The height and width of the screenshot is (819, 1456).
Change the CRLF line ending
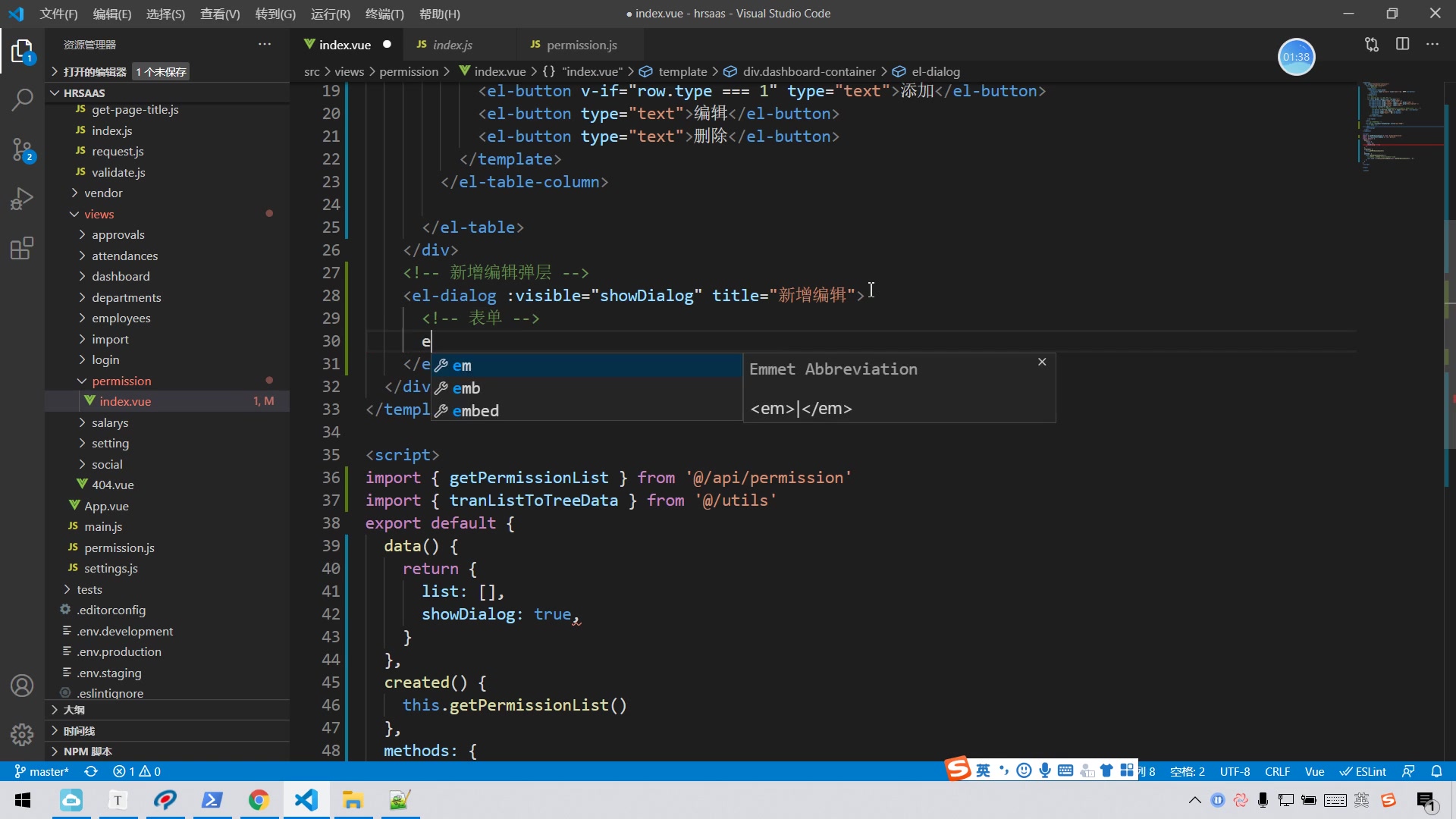coord(1277,771)
